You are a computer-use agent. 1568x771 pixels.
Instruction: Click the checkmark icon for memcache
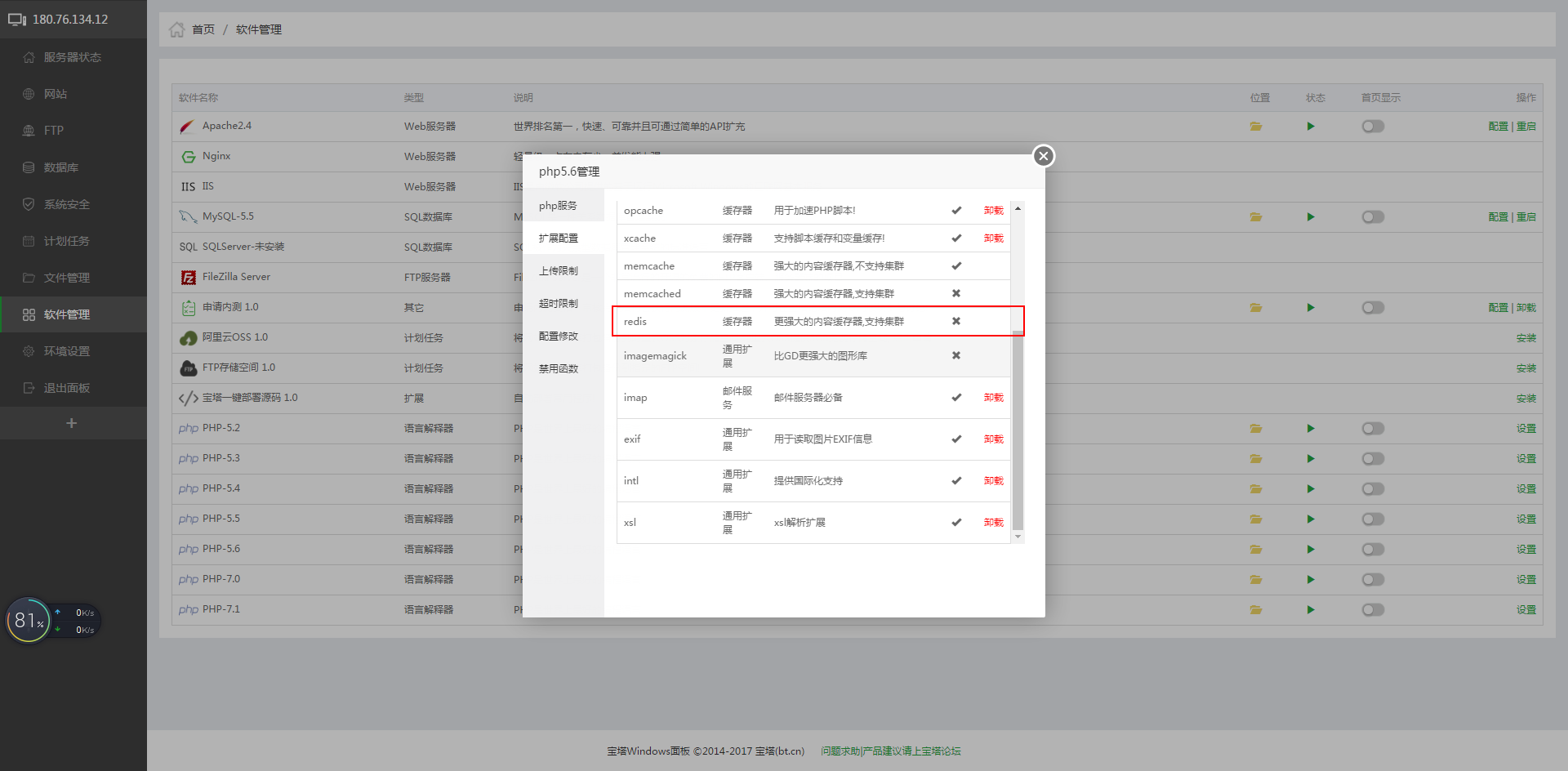click(956, 265)
